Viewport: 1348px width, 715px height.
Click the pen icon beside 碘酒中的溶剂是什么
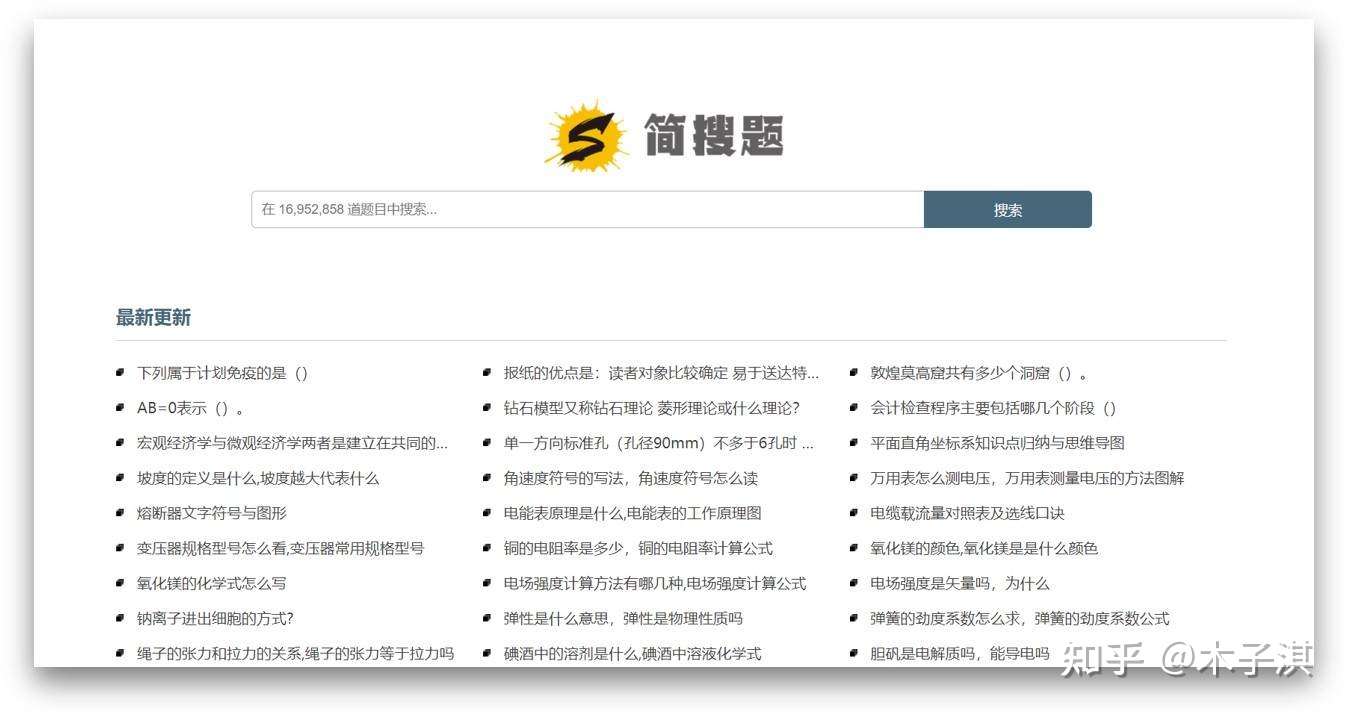(486, 653)
